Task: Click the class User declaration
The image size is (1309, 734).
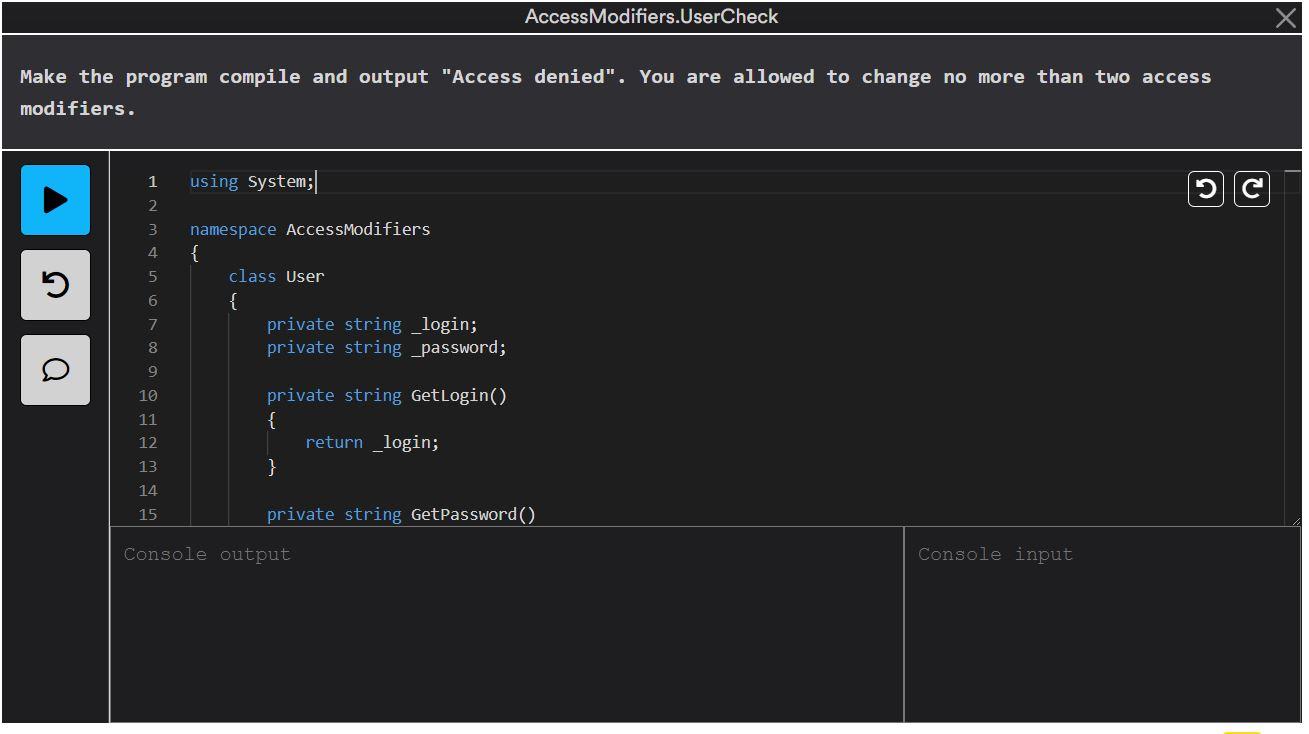Action: [x=277, y=276]
